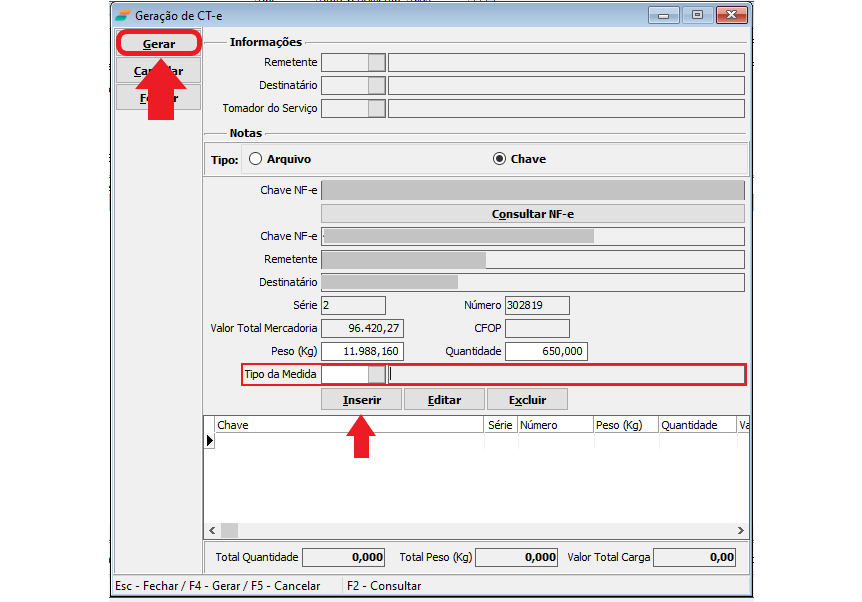Select the Arquivo radio option

pyautogui.click(x=256, y=159)
